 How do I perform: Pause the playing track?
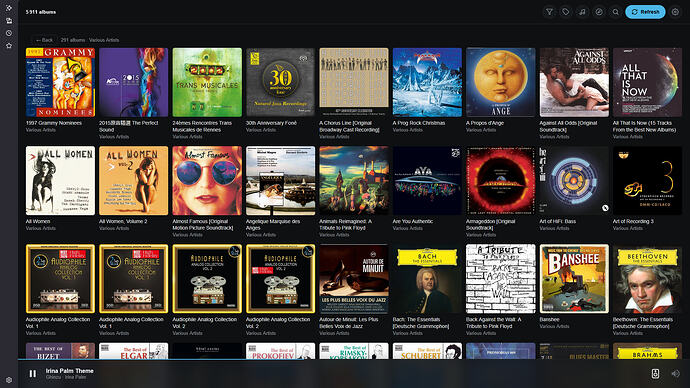[x=33, y=373]
